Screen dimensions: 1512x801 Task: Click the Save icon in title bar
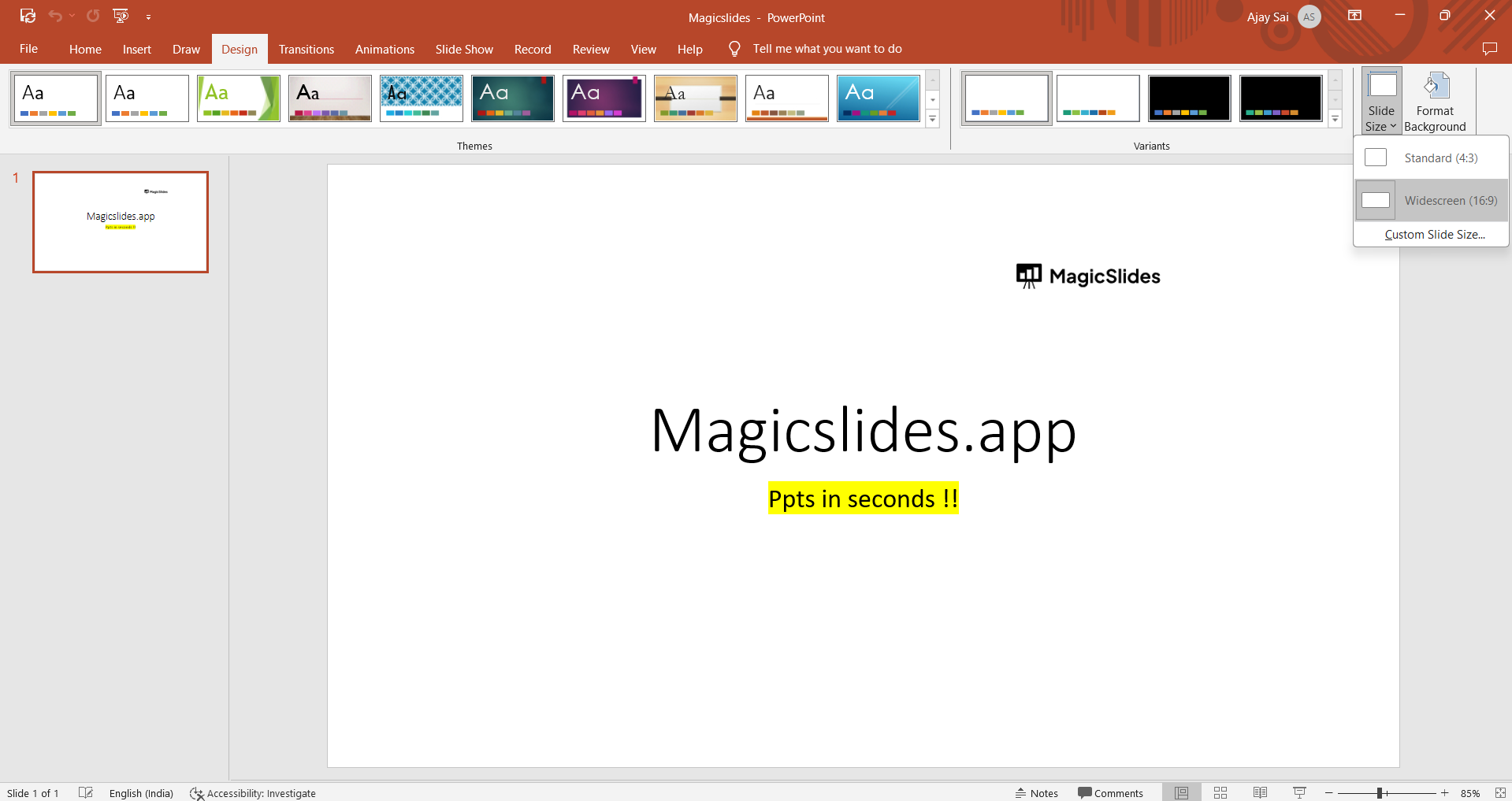pos(28,16)
